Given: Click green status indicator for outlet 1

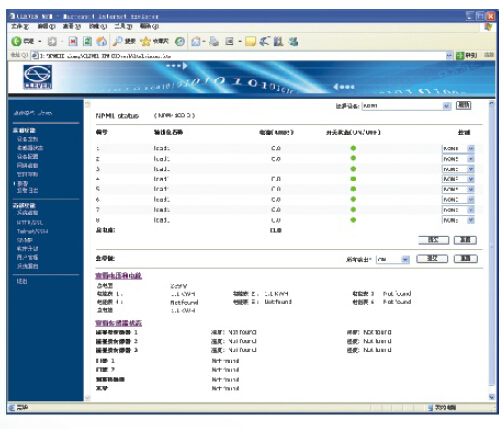Looking at the screenshot, I should click(353, 148).
